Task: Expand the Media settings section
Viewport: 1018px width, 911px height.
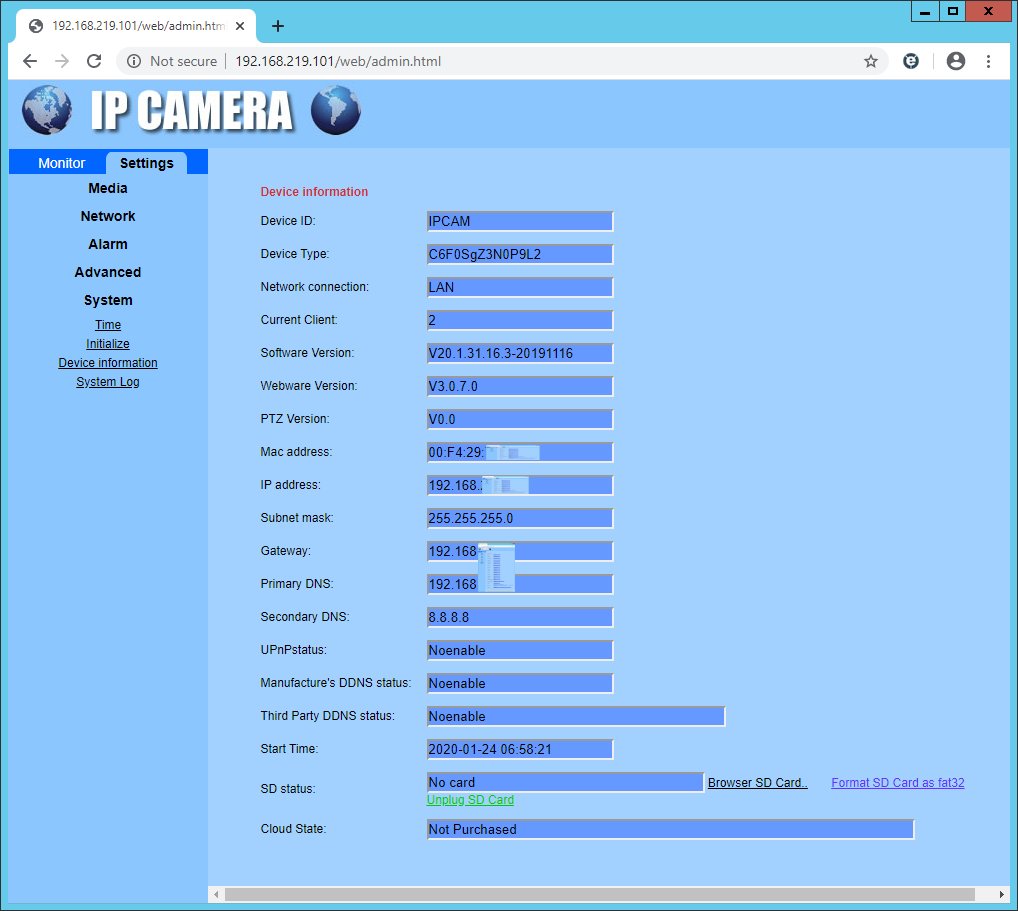Action: 108,188
